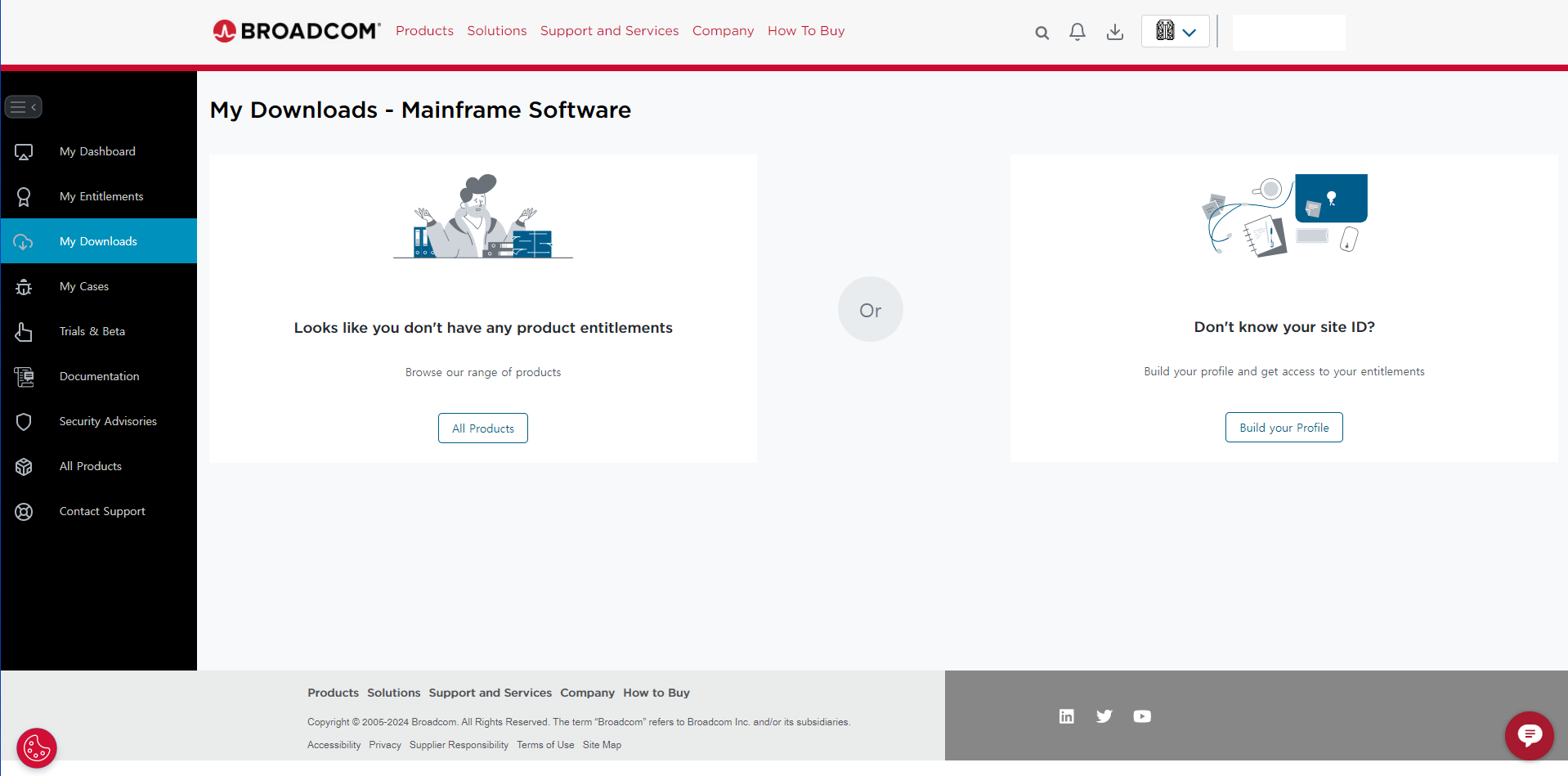Collapse the sidebar with hamburger toggle
The height and width of the screenshot is (776, 1568).
pyautogui.click(x=24, y=107)
